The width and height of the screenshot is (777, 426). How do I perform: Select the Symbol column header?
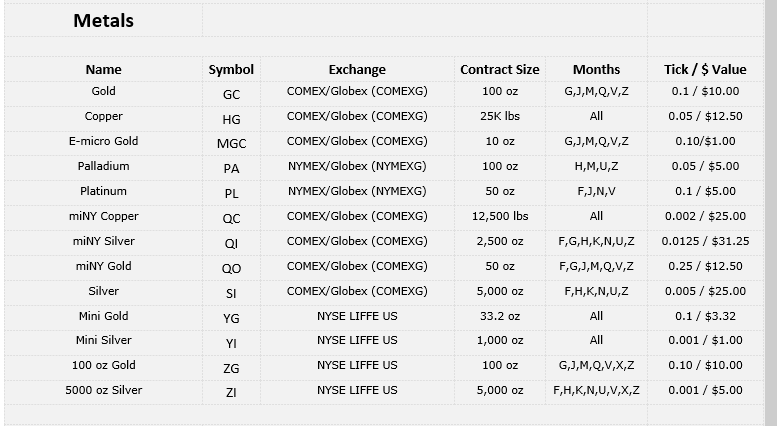[x=231, y=70]
